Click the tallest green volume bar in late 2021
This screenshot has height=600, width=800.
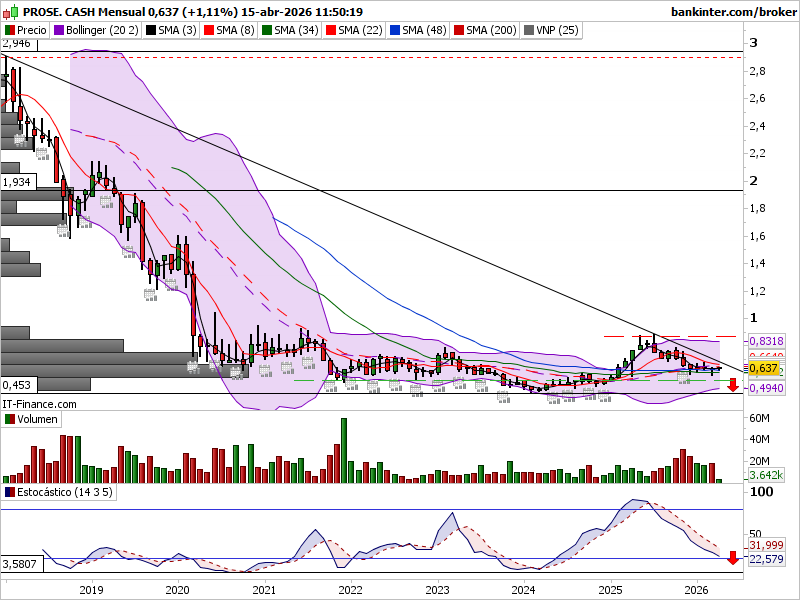click(x=344, y=451)
